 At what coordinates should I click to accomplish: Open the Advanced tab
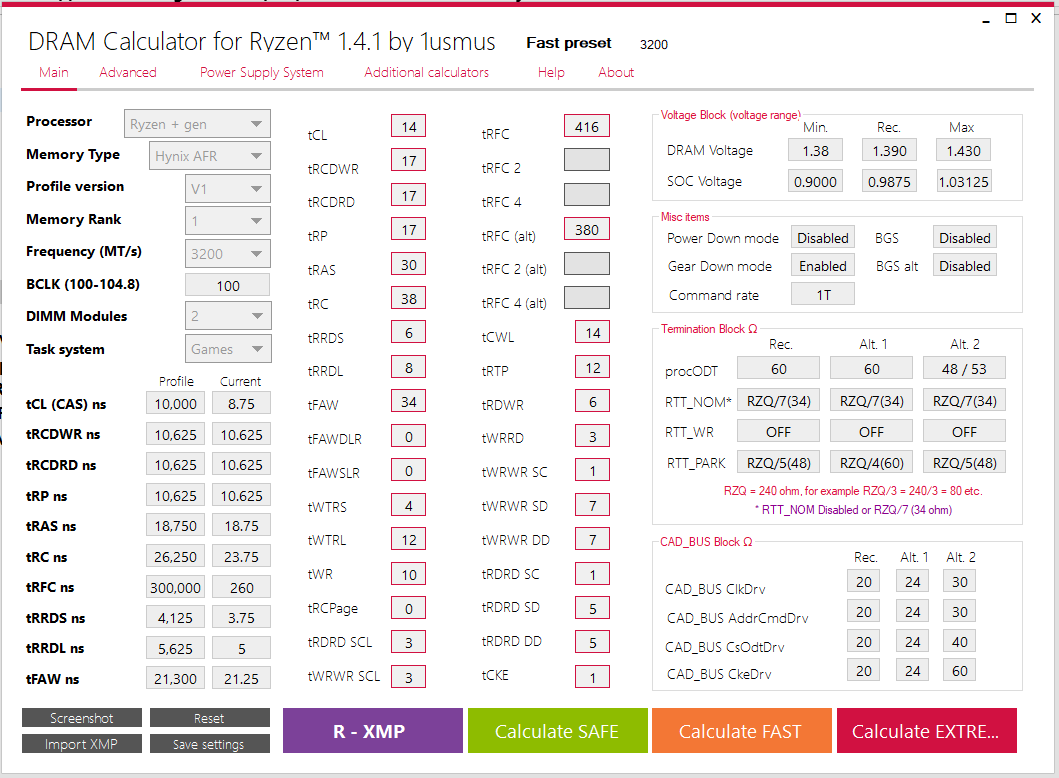pyautogui.click(x=128, y=72)
